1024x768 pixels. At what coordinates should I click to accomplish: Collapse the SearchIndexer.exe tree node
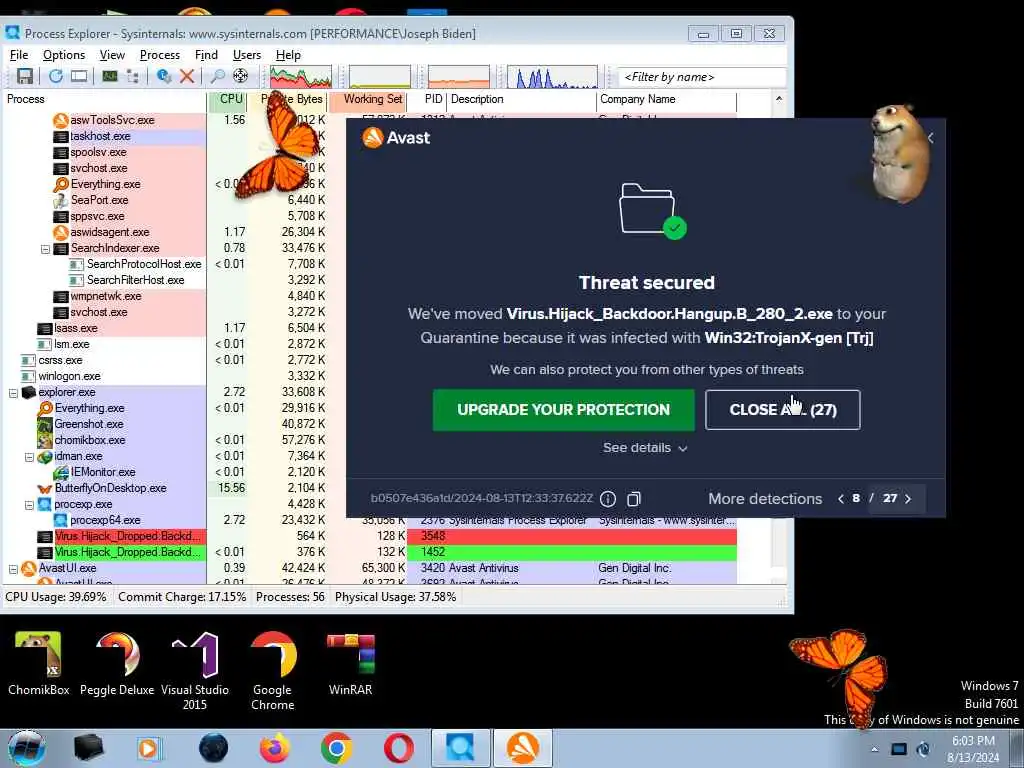(x=45, y=249)
